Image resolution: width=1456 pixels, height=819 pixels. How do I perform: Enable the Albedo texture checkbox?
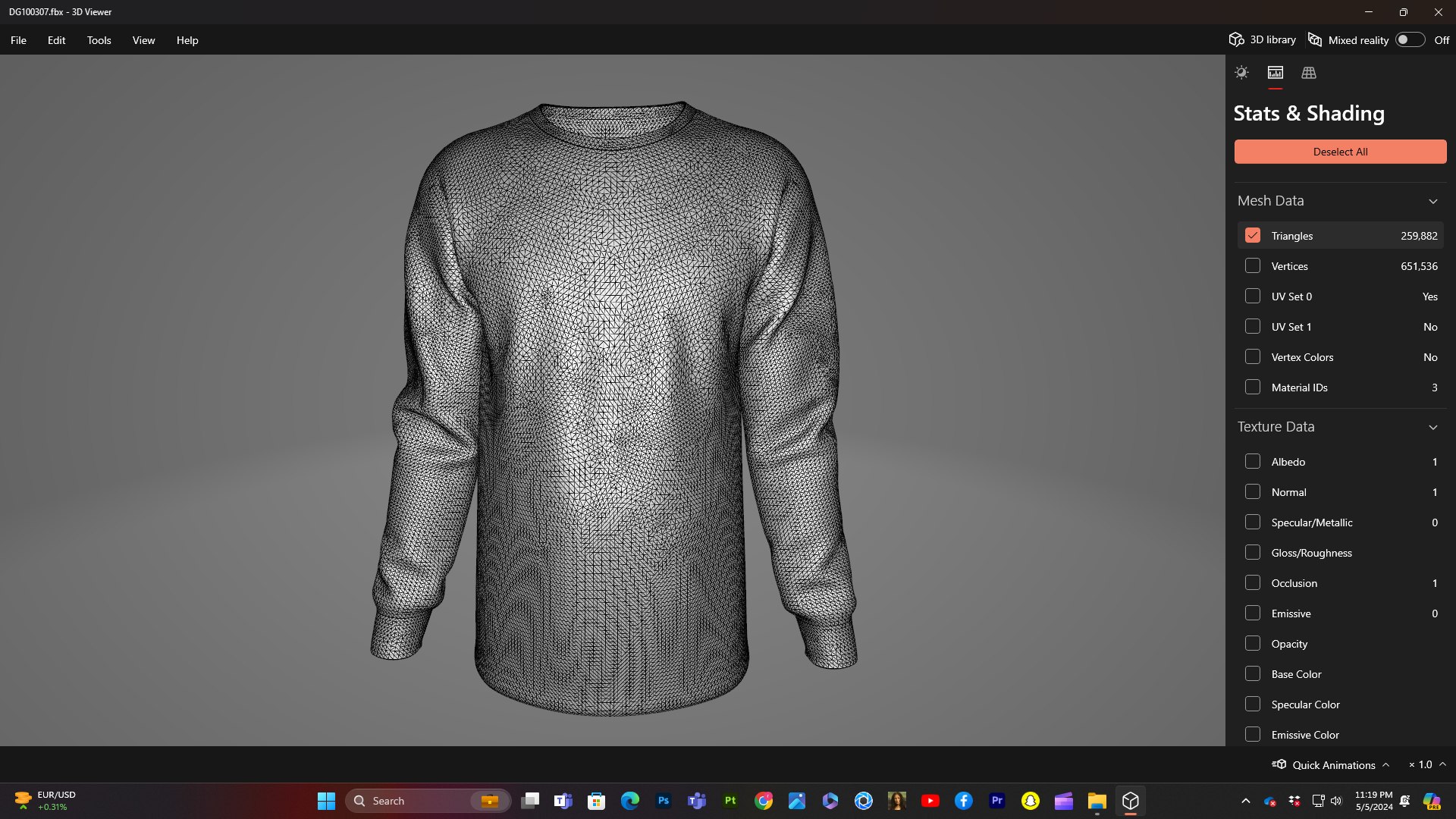point(1253,462)
